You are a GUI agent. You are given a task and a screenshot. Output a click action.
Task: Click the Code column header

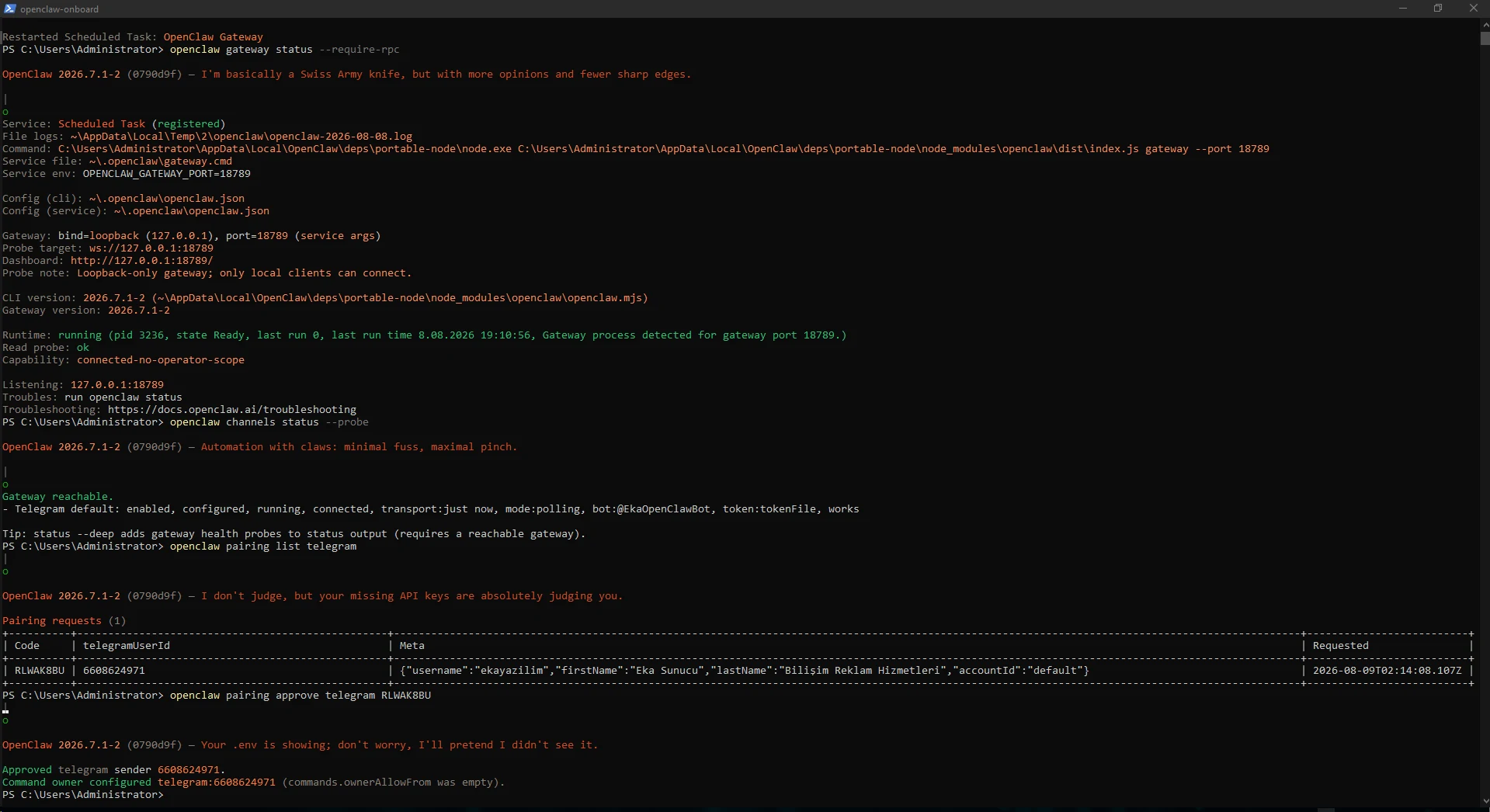tap(27, 646)
